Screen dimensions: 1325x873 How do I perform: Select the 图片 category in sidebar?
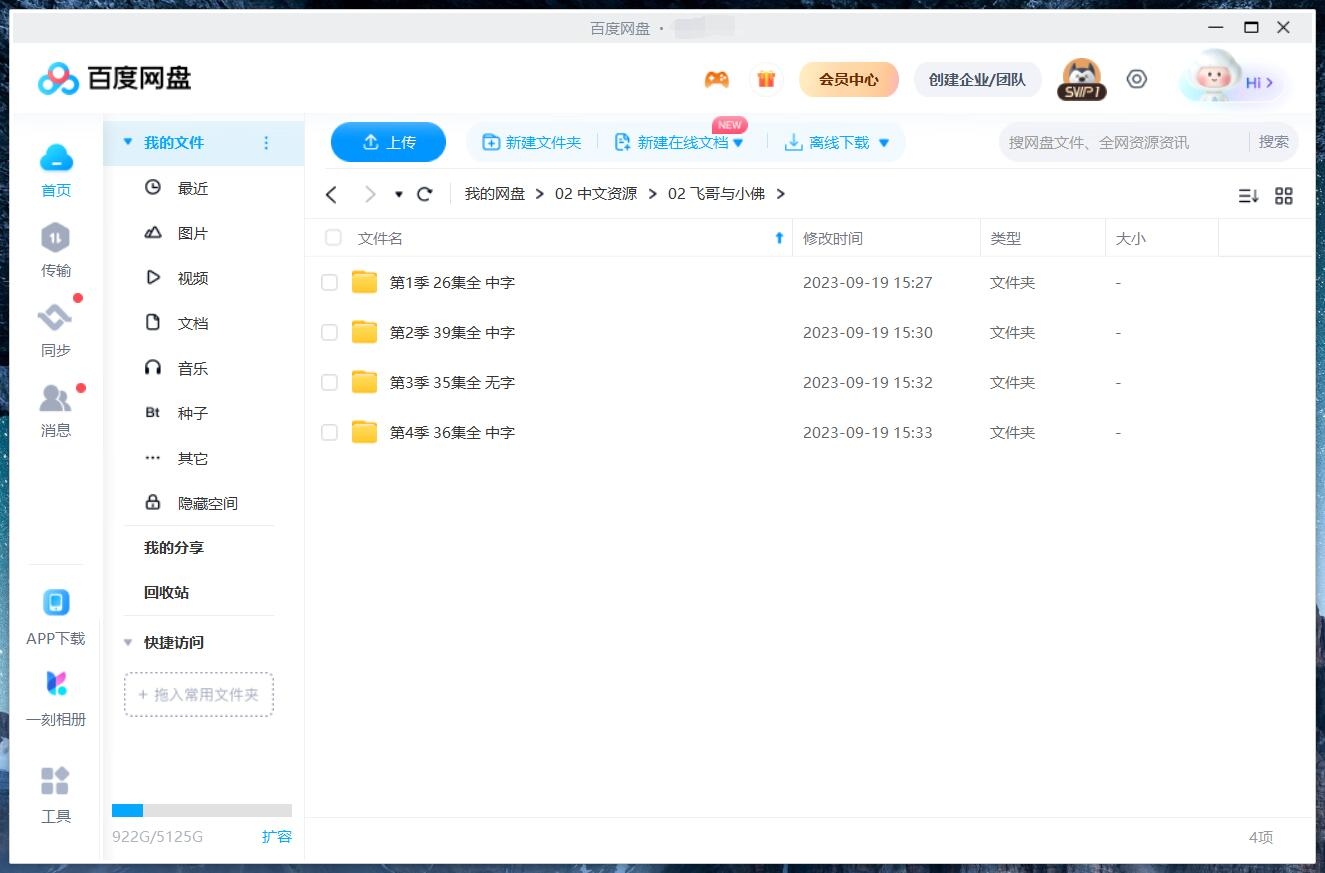(192, 232)
